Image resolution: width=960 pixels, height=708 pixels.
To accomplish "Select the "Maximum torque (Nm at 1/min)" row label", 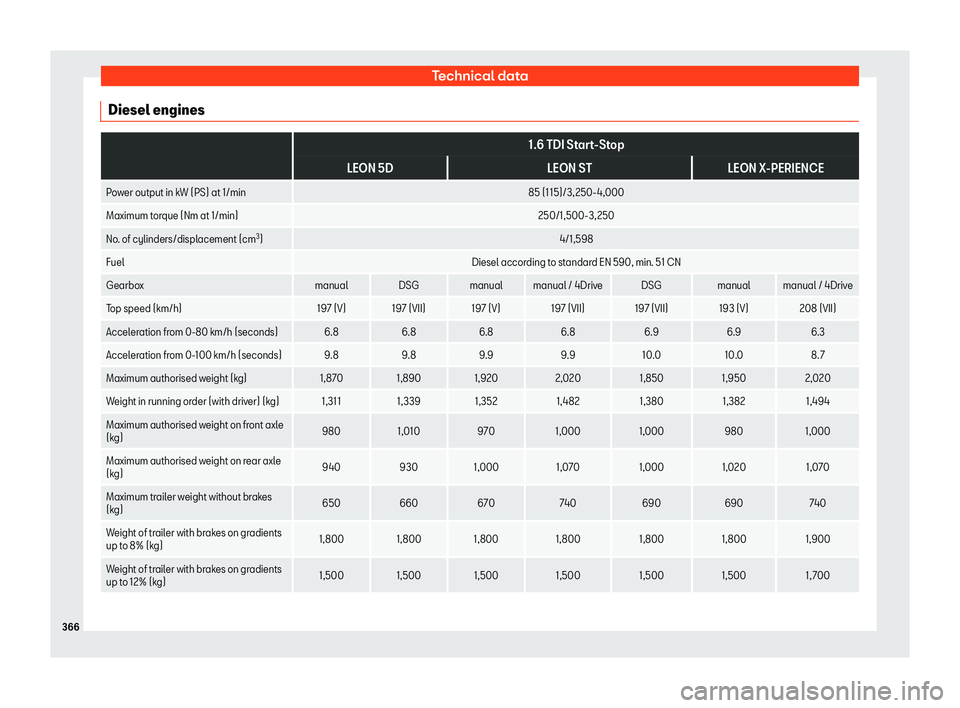I will (x=172, y=216).
